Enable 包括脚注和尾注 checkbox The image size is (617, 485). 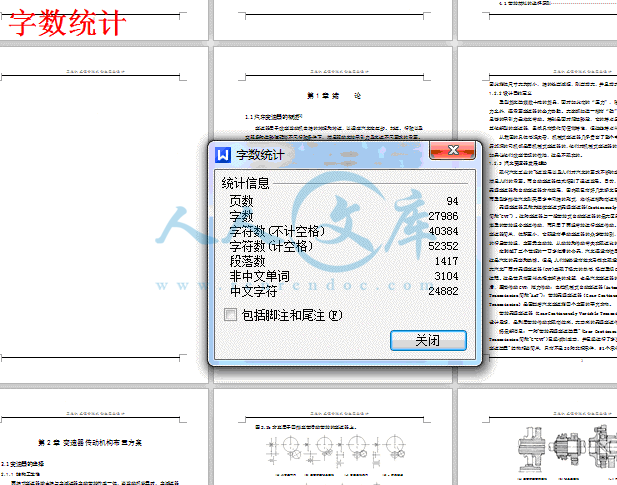point(230,315)
